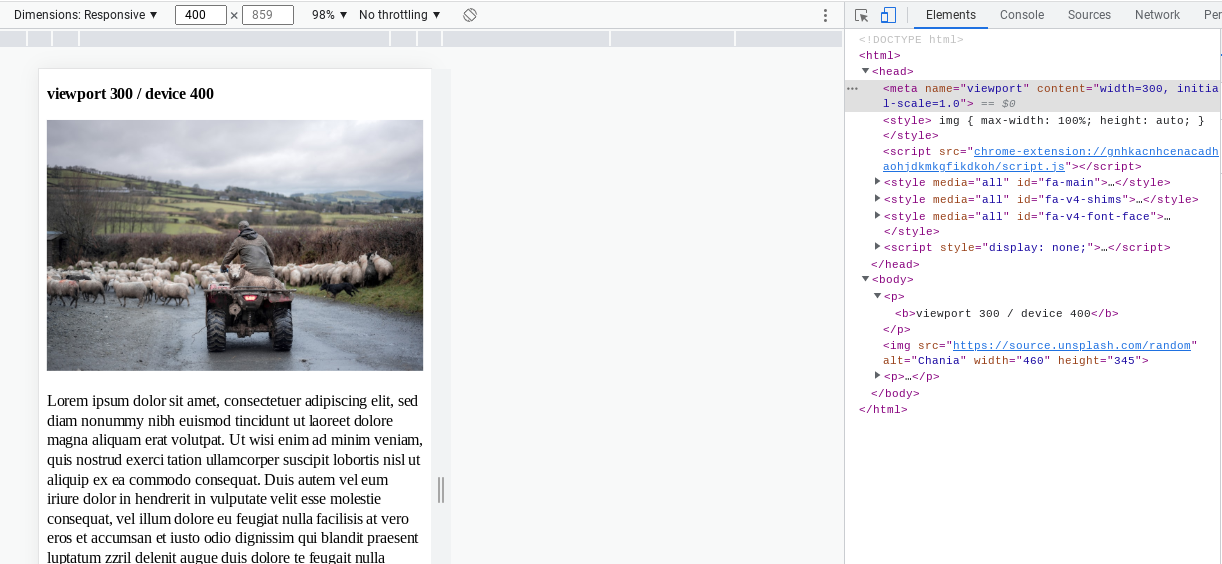Select the meta viewport element row
Viewport: 1222px width, 564px height.
[x=1033, y=96]
